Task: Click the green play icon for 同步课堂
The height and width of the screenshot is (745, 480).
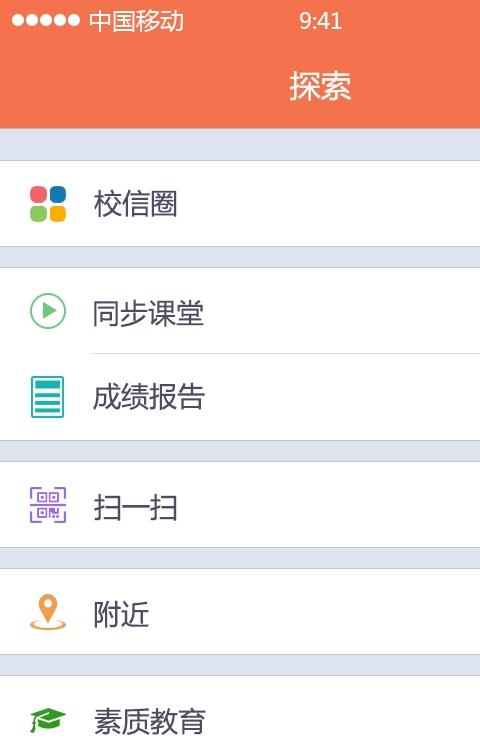Action: (48, 311)
